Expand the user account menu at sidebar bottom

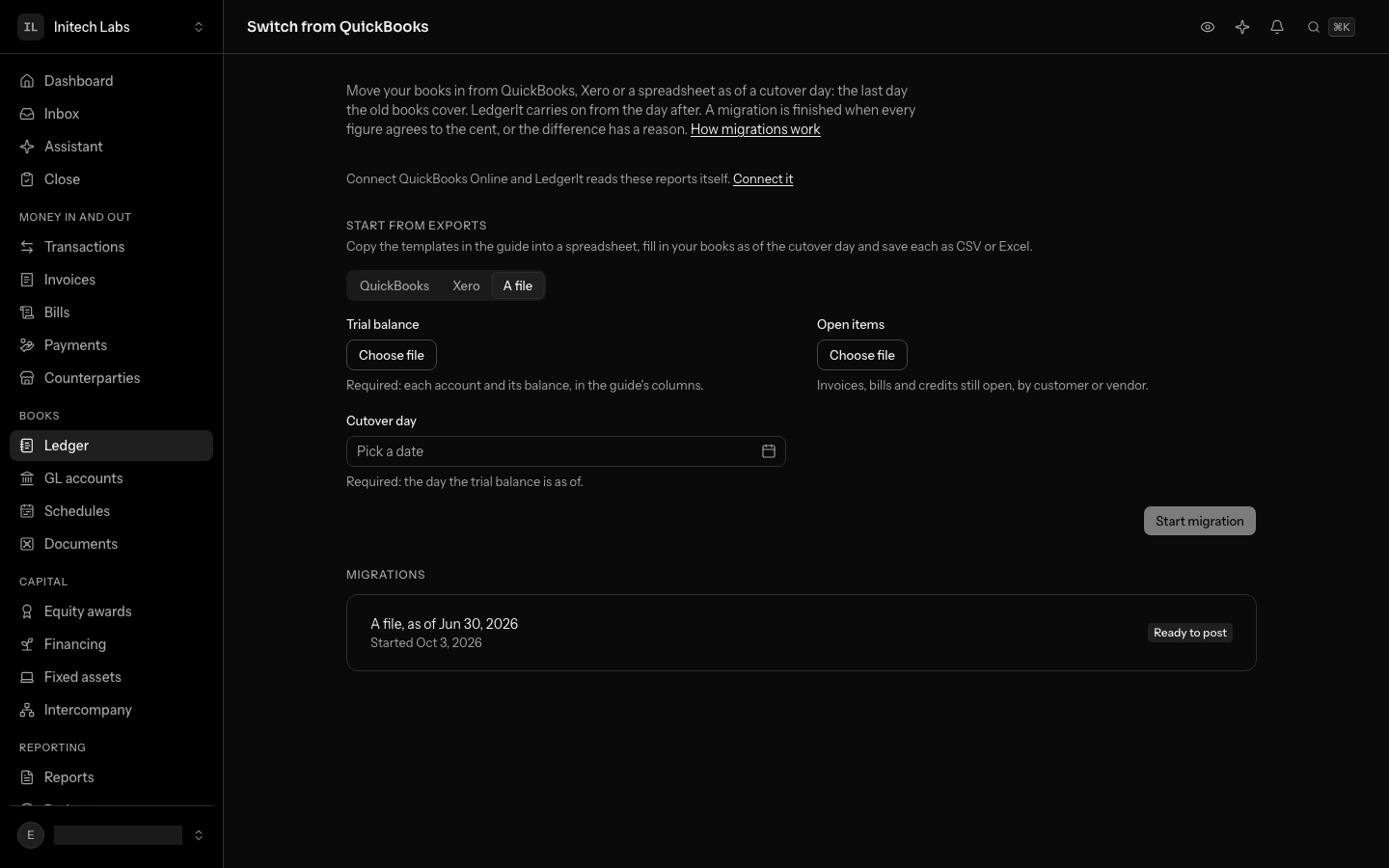click(x=111, y=835)
